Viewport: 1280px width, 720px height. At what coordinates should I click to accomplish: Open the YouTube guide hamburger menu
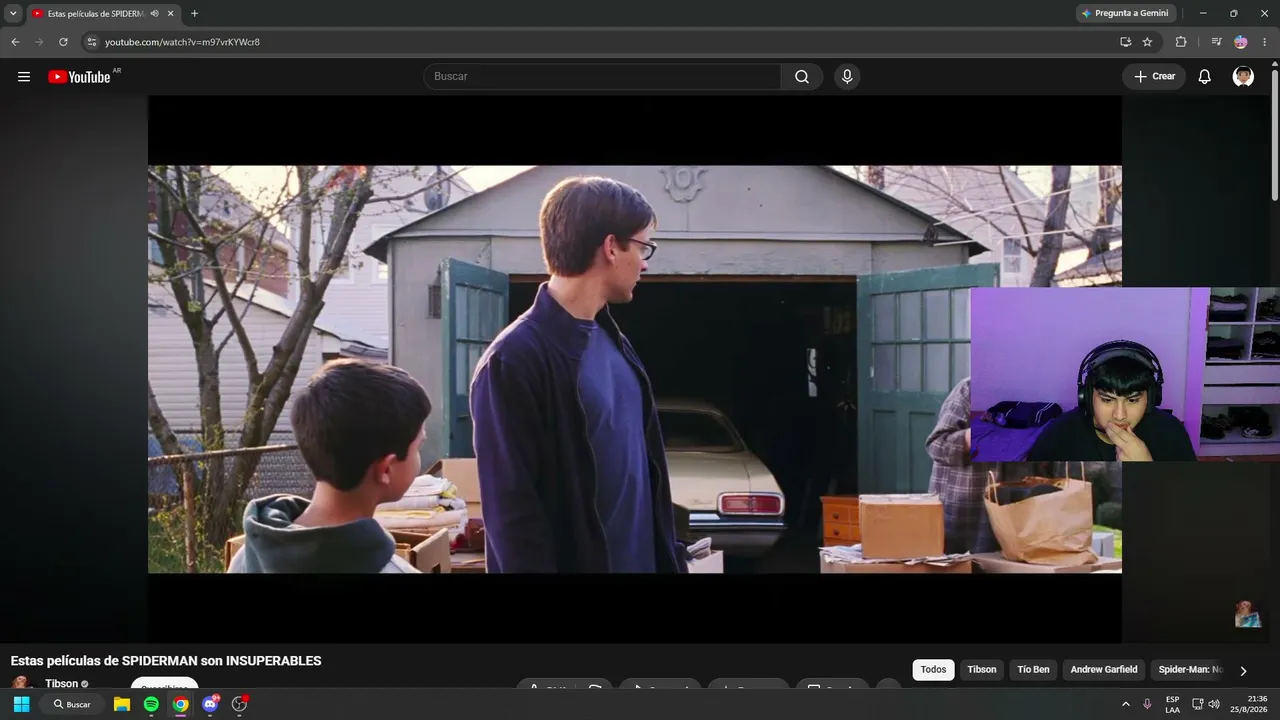coord(24,77)
